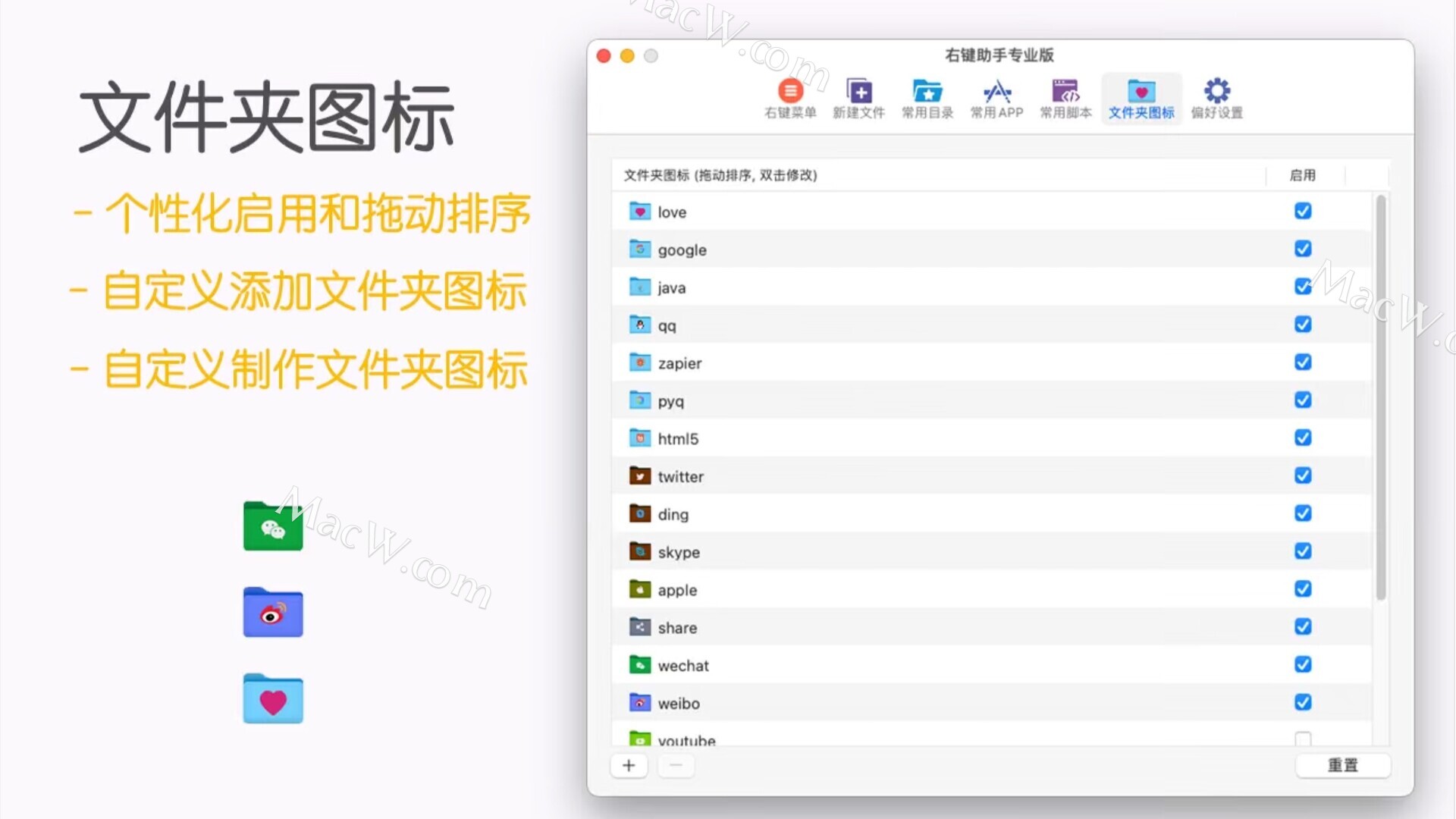1456x819 pixels.
Task: Click the large blue Weibo folder image
Action: point(273,612)
